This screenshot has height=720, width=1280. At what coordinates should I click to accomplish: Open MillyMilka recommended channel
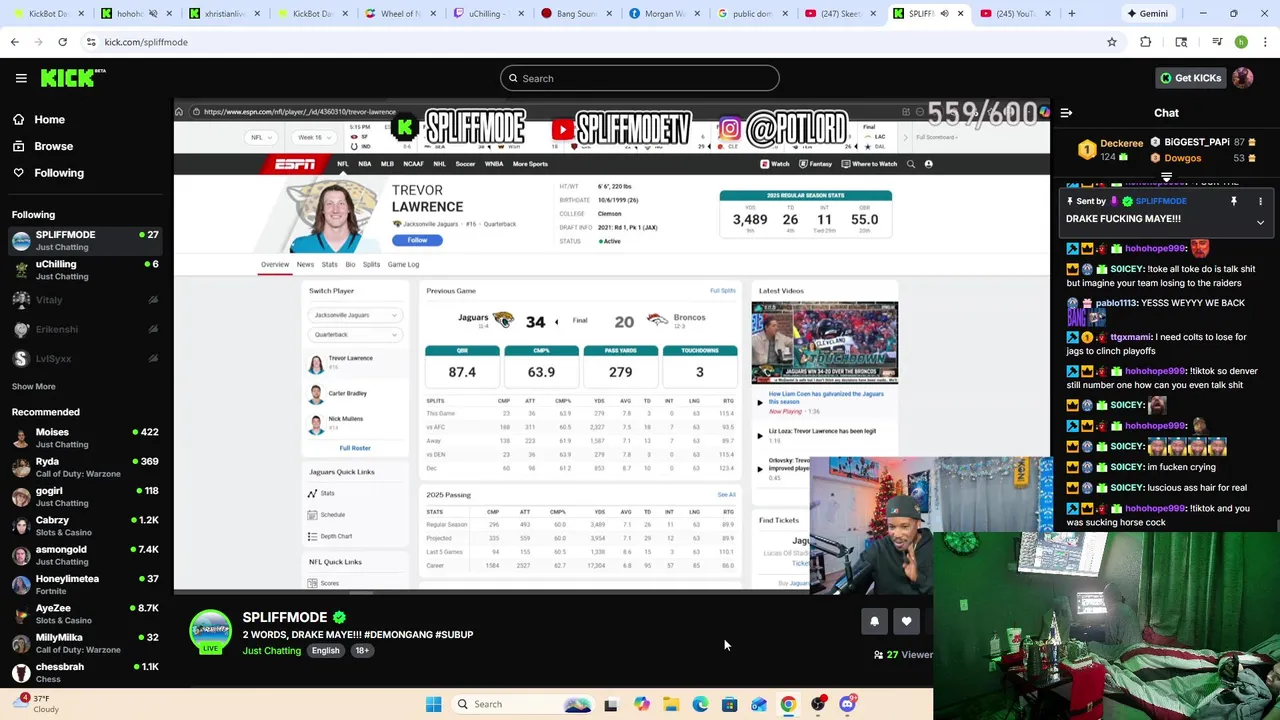(86, 643)
